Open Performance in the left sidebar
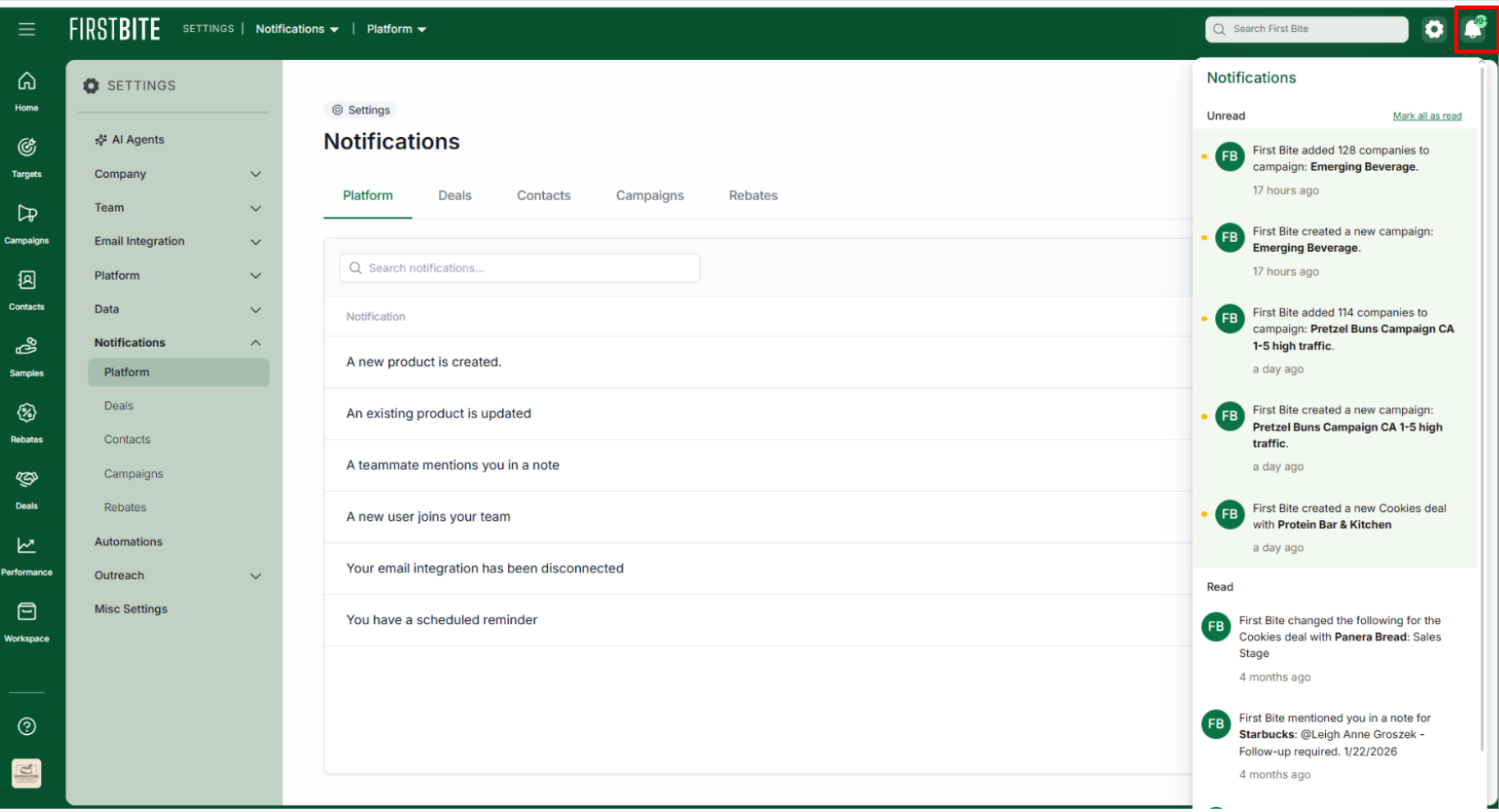 click(26, 556)
